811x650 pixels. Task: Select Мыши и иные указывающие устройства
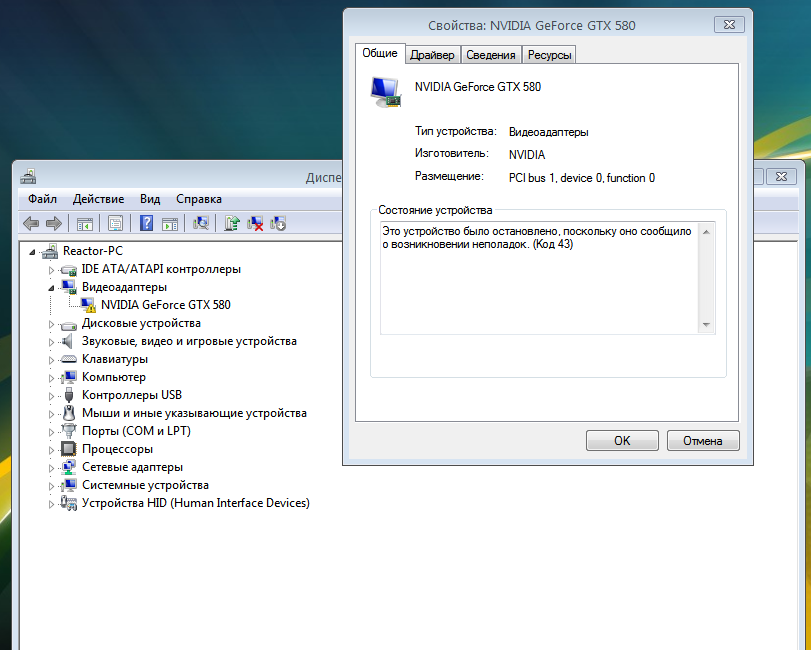(x=194, y=413)
